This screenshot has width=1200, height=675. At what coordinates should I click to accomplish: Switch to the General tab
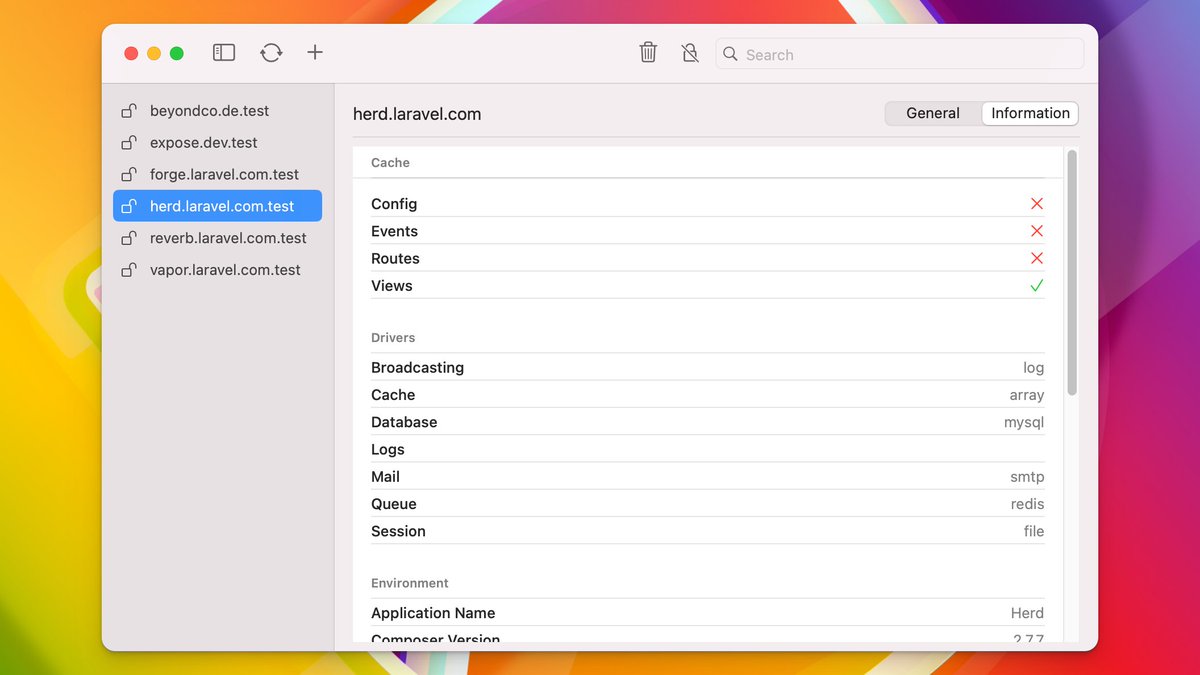[933, 113]
